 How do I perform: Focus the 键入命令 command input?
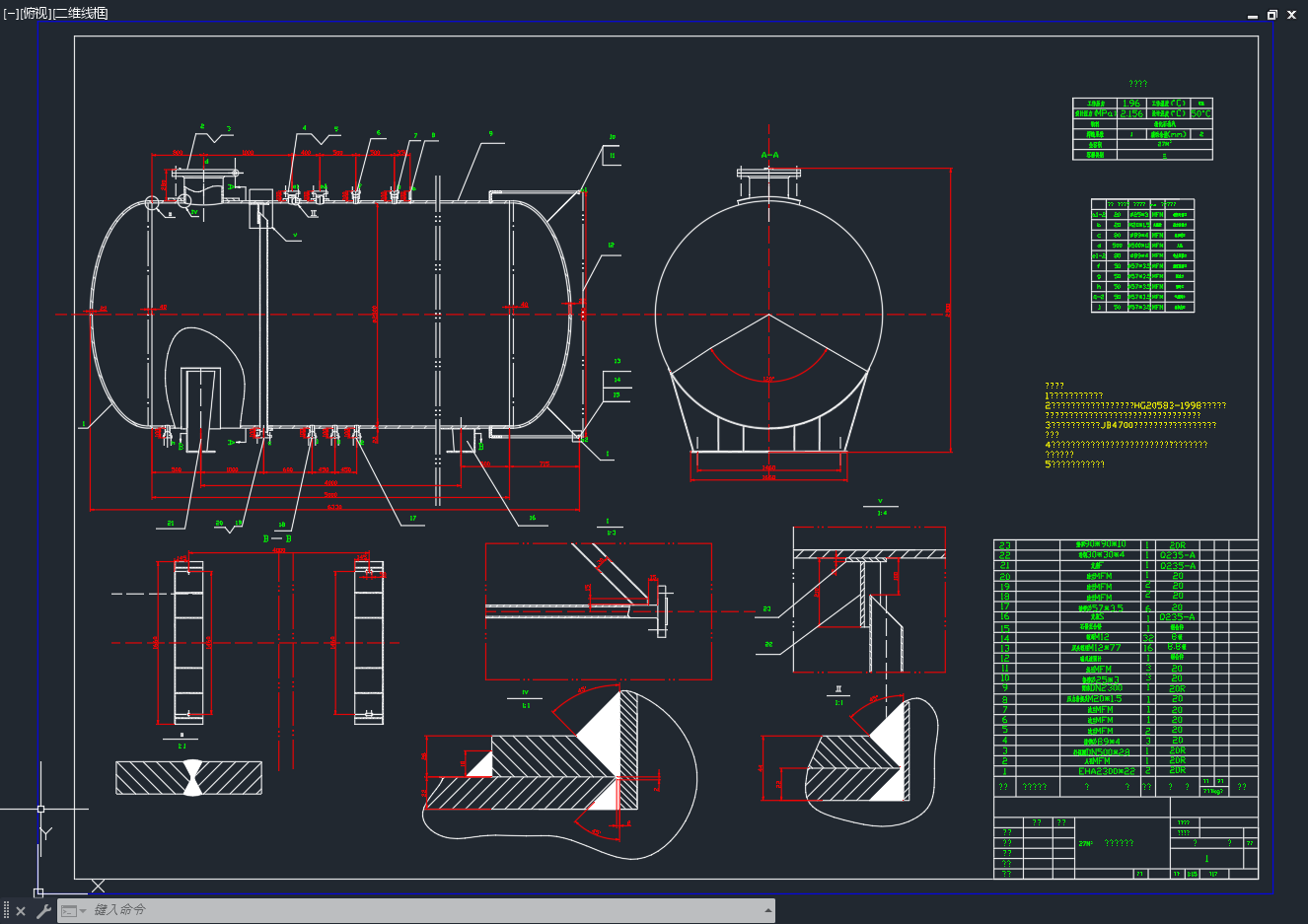point(424,910)
